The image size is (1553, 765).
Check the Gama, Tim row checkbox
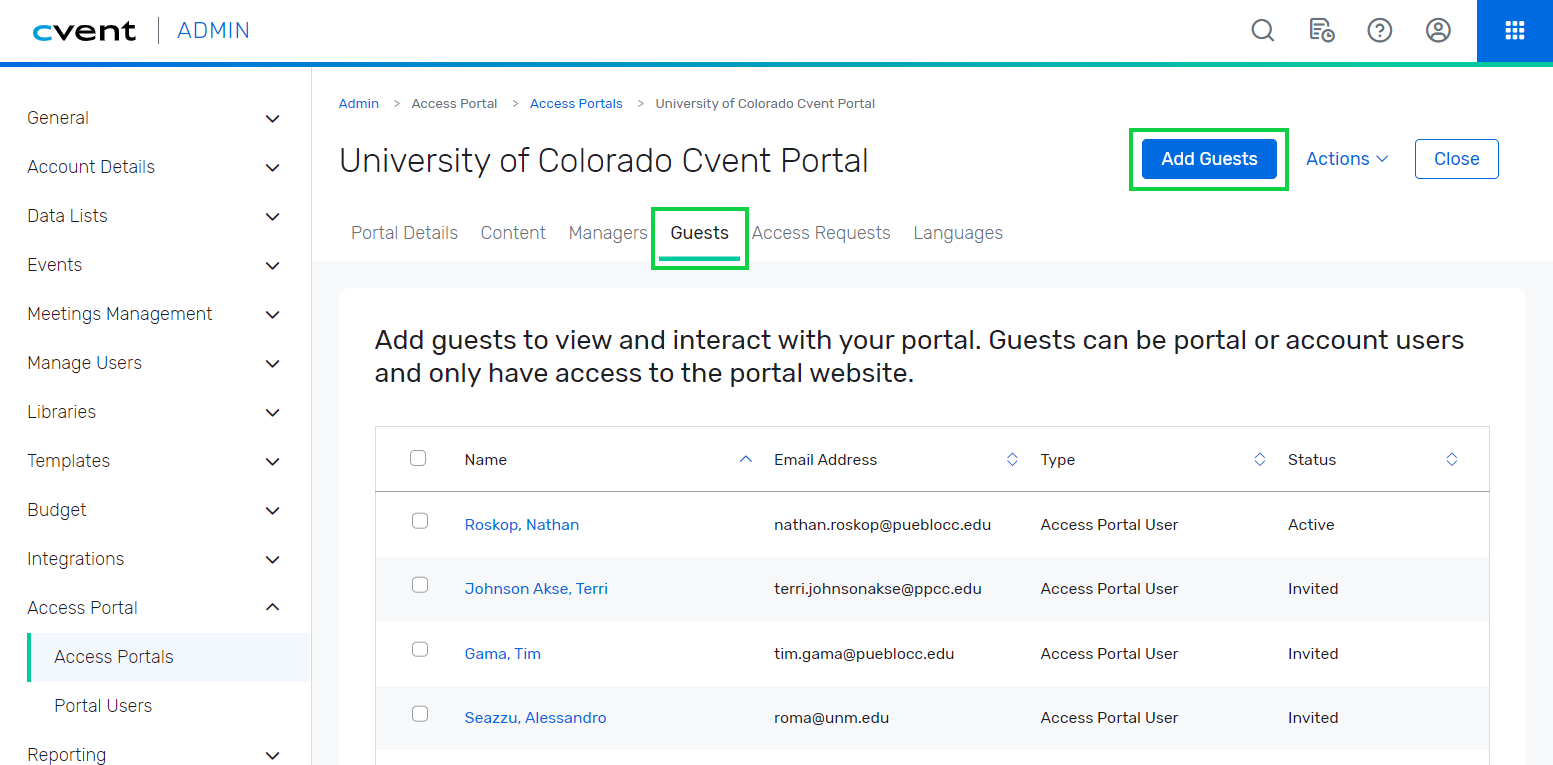[x=420, y=650]
